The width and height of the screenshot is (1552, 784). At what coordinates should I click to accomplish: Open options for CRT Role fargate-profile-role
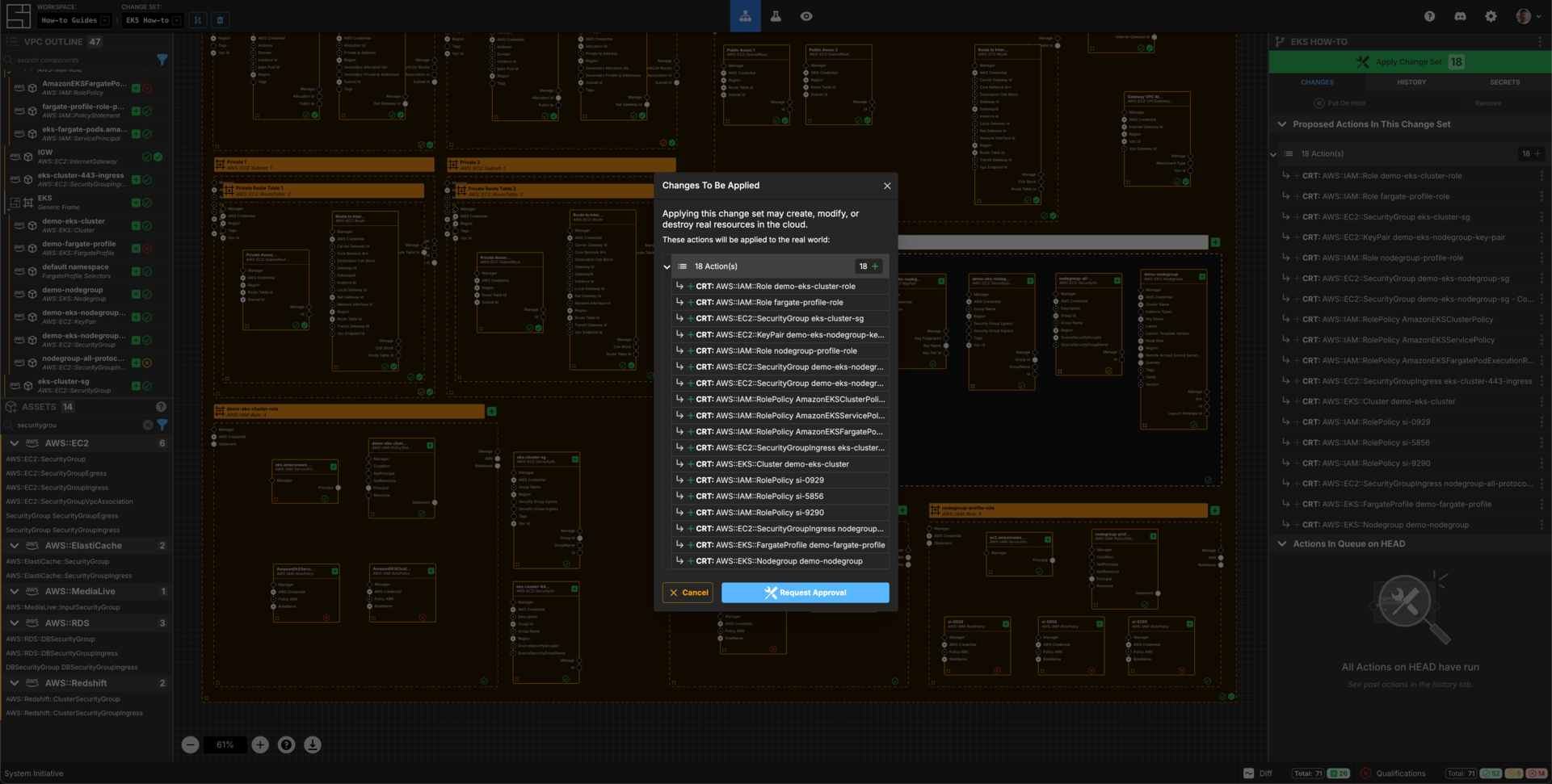1541,196
